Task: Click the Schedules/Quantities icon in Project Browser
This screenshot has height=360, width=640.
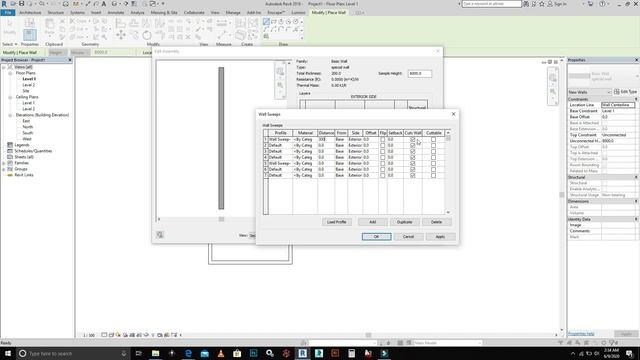Action: coord(10,151)
